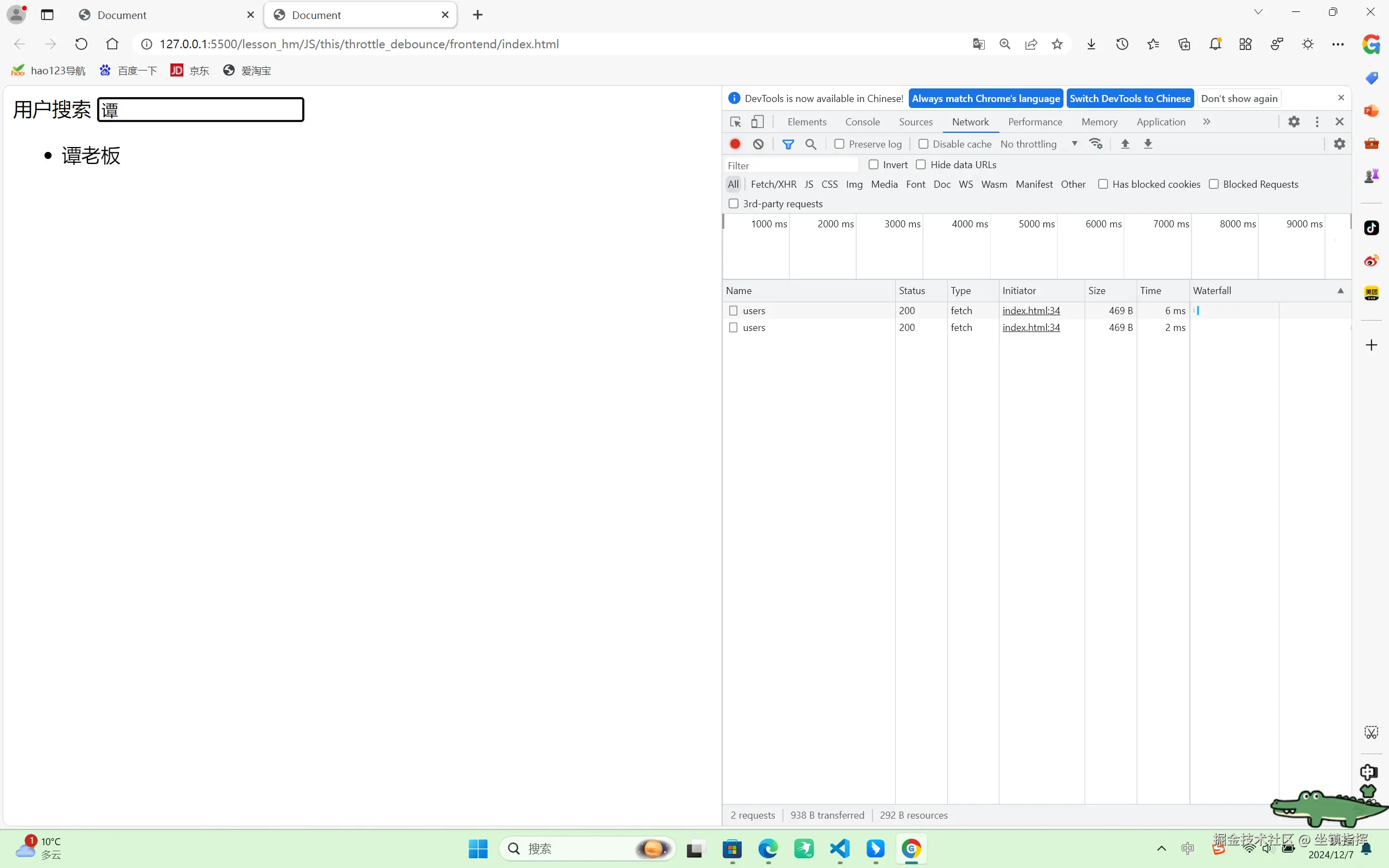Click Switch DevTools to Chinese button
This screenshot has height=868, width=1389.
coord(1130,98)
